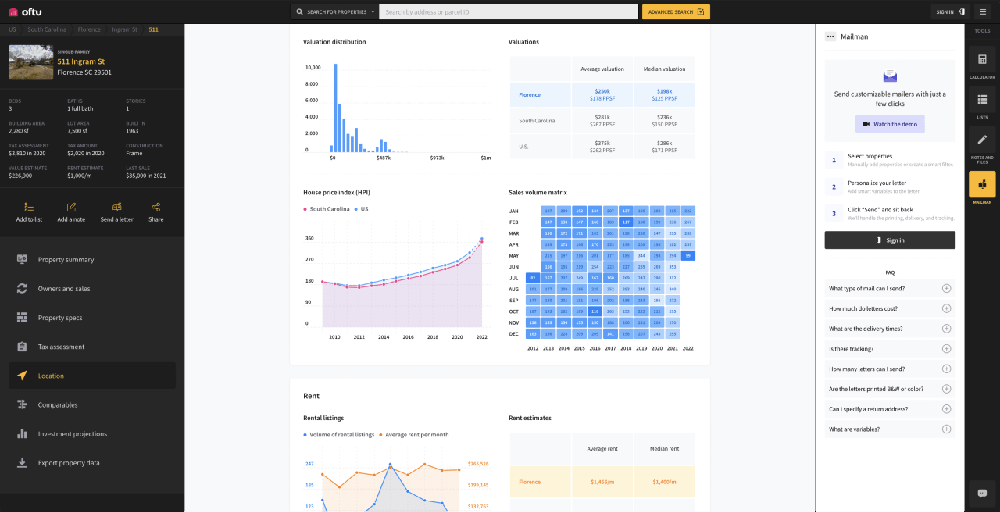This screenshot has width=1000, height=512.
Task: Click the Owners and sales sidebar icon
Action: click(x=22, y=288)
